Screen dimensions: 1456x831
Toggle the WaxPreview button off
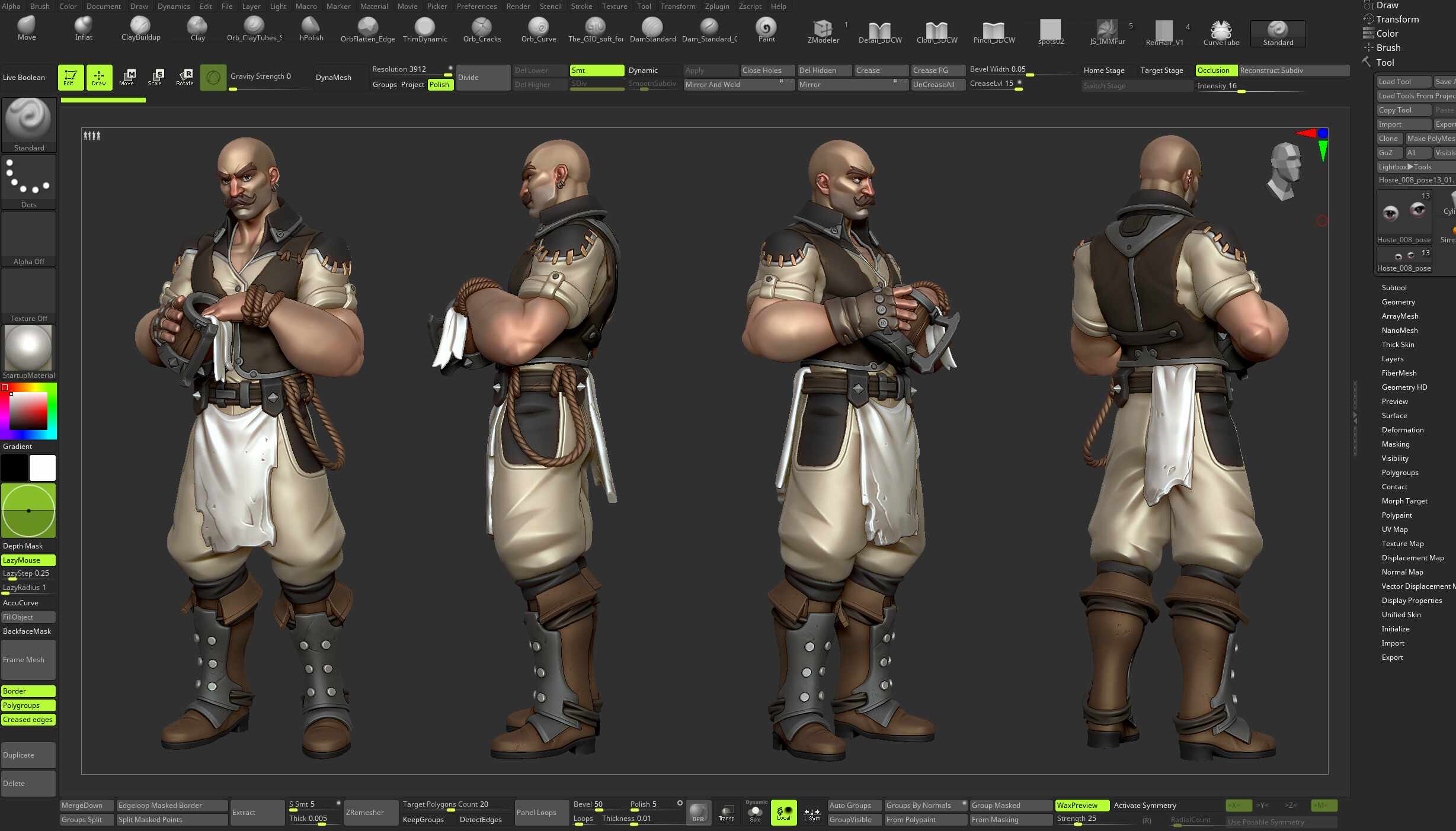(x=1081, y=805)
